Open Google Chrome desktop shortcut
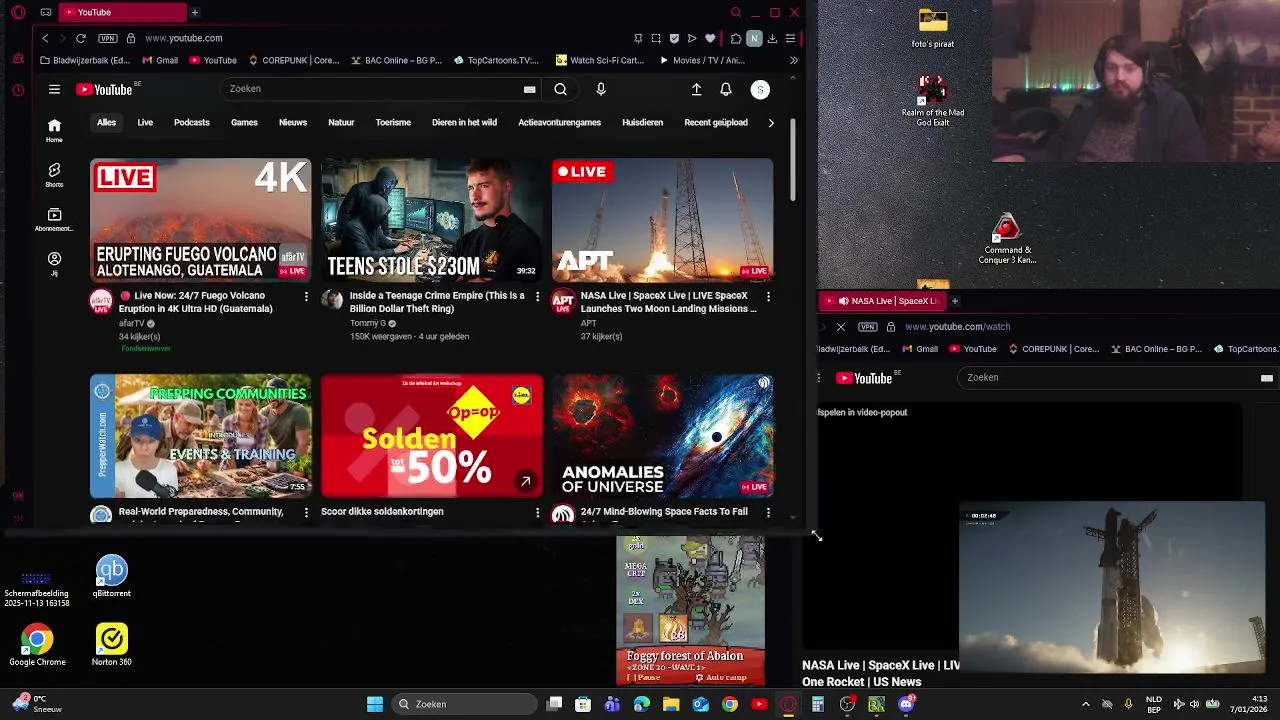 37,646
